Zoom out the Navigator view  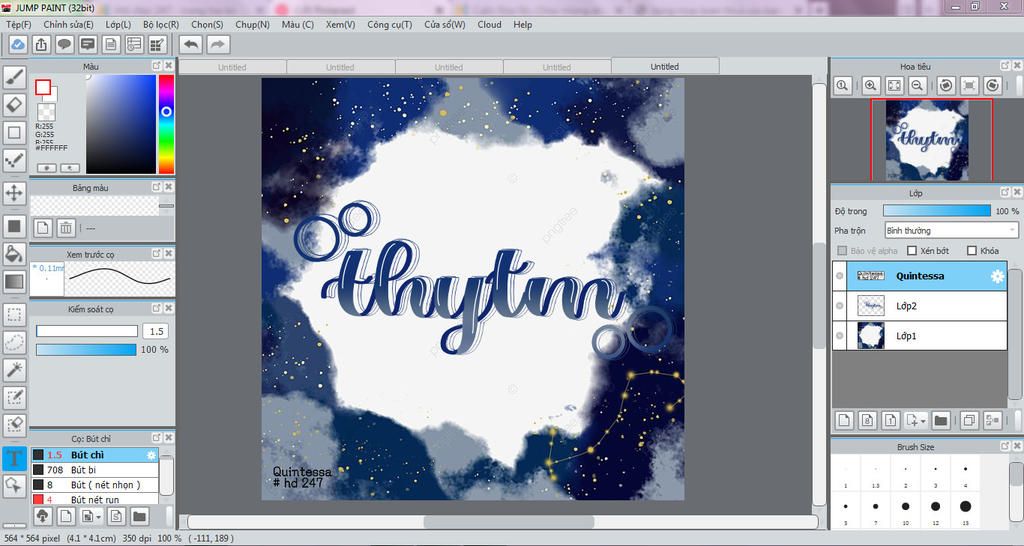[918, 86]
